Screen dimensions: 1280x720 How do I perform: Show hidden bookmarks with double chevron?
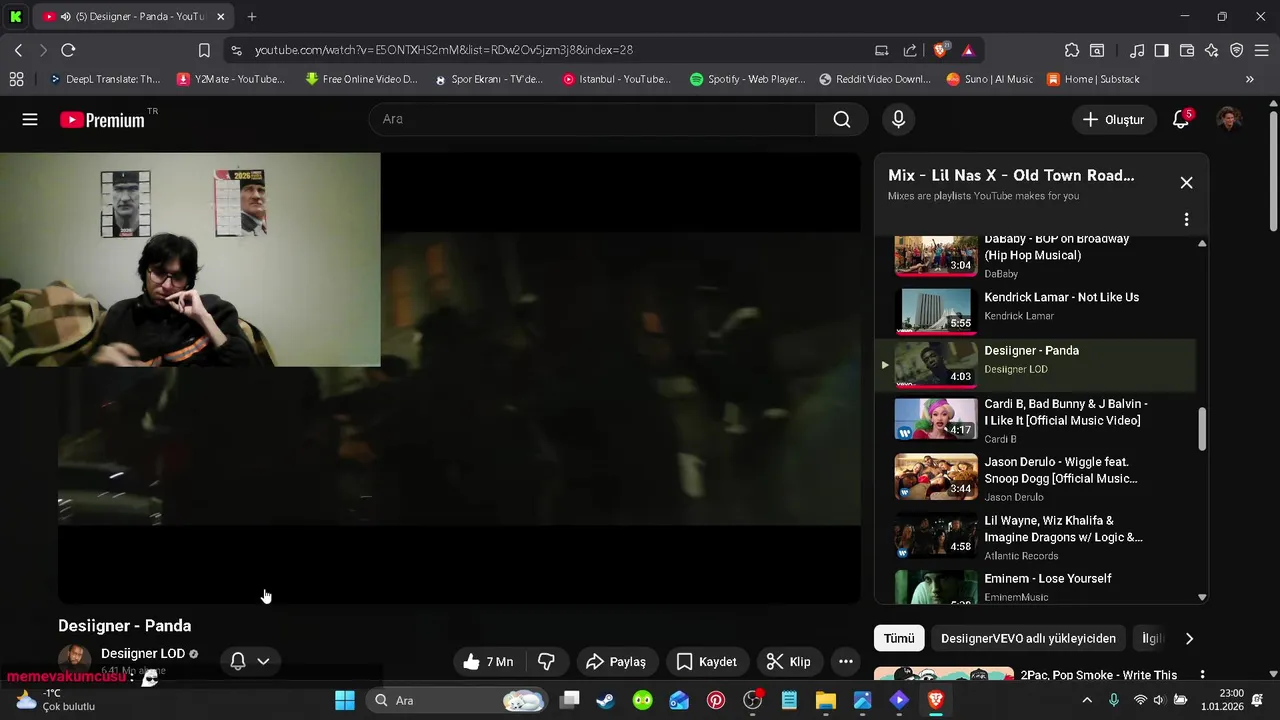click(x=1249, y=79)
